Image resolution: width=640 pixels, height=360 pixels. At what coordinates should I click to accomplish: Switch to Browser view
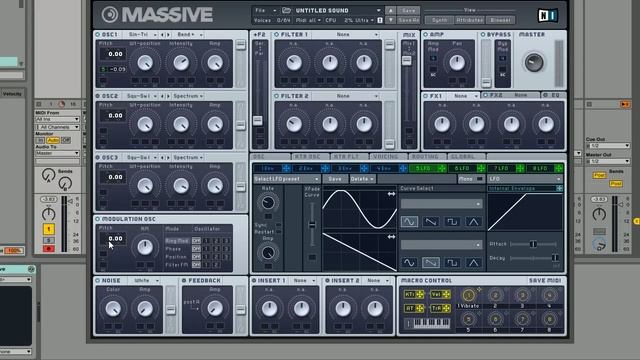tap(500, 20)
